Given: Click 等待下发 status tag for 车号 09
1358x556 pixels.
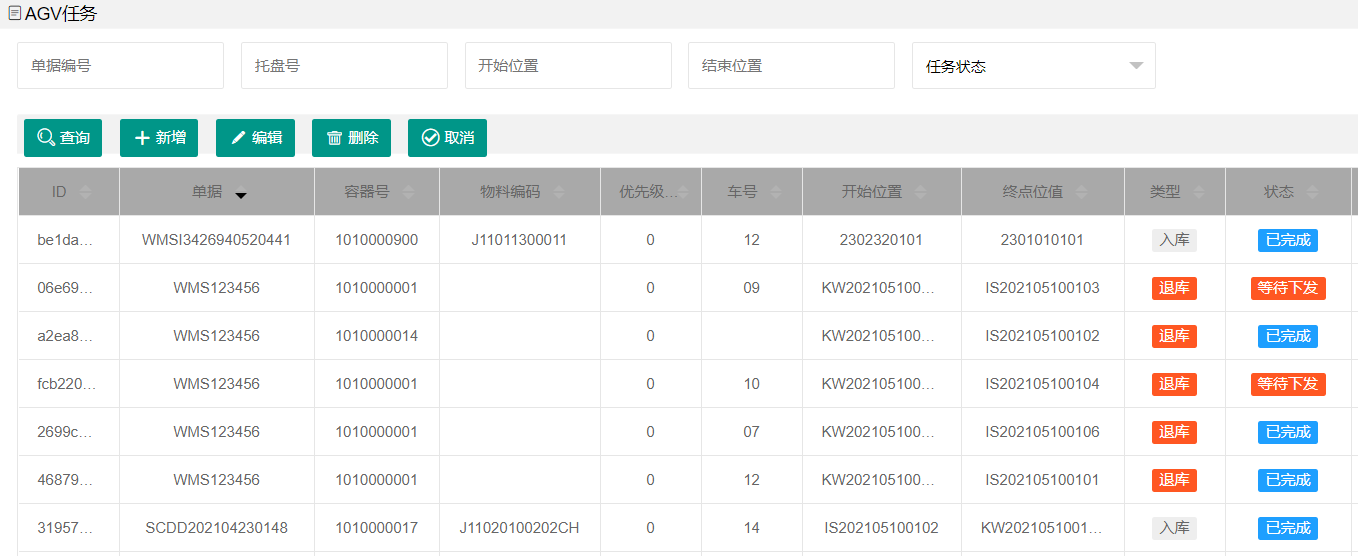Looking at the screenshot, I should click(x=1288, y=288).
